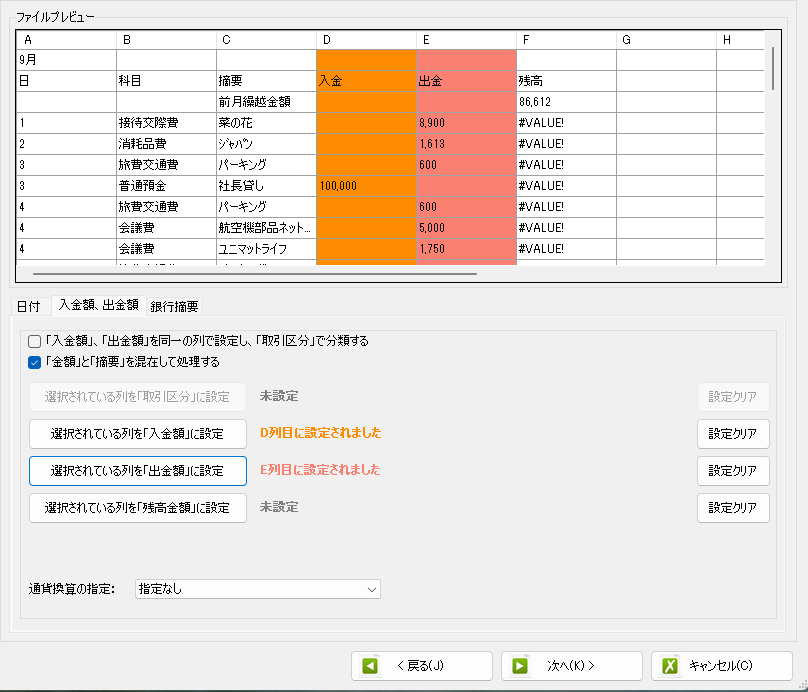Click the green next arrow icon
Viewport: 808px width, 692px height.
pos(520,666)
